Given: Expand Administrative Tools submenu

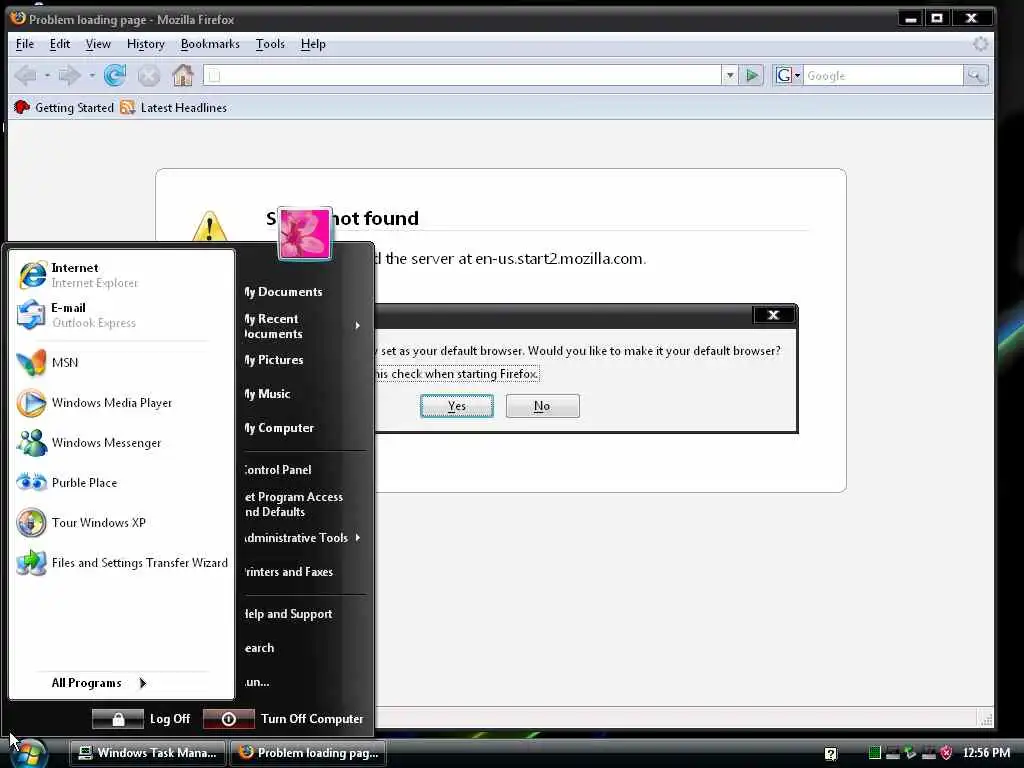Looking at the screenshot, I should tap(304, 537).
